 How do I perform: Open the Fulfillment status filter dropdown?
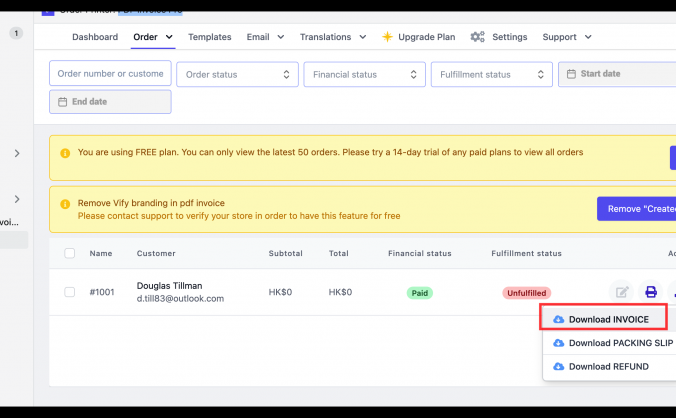(491, 74)
